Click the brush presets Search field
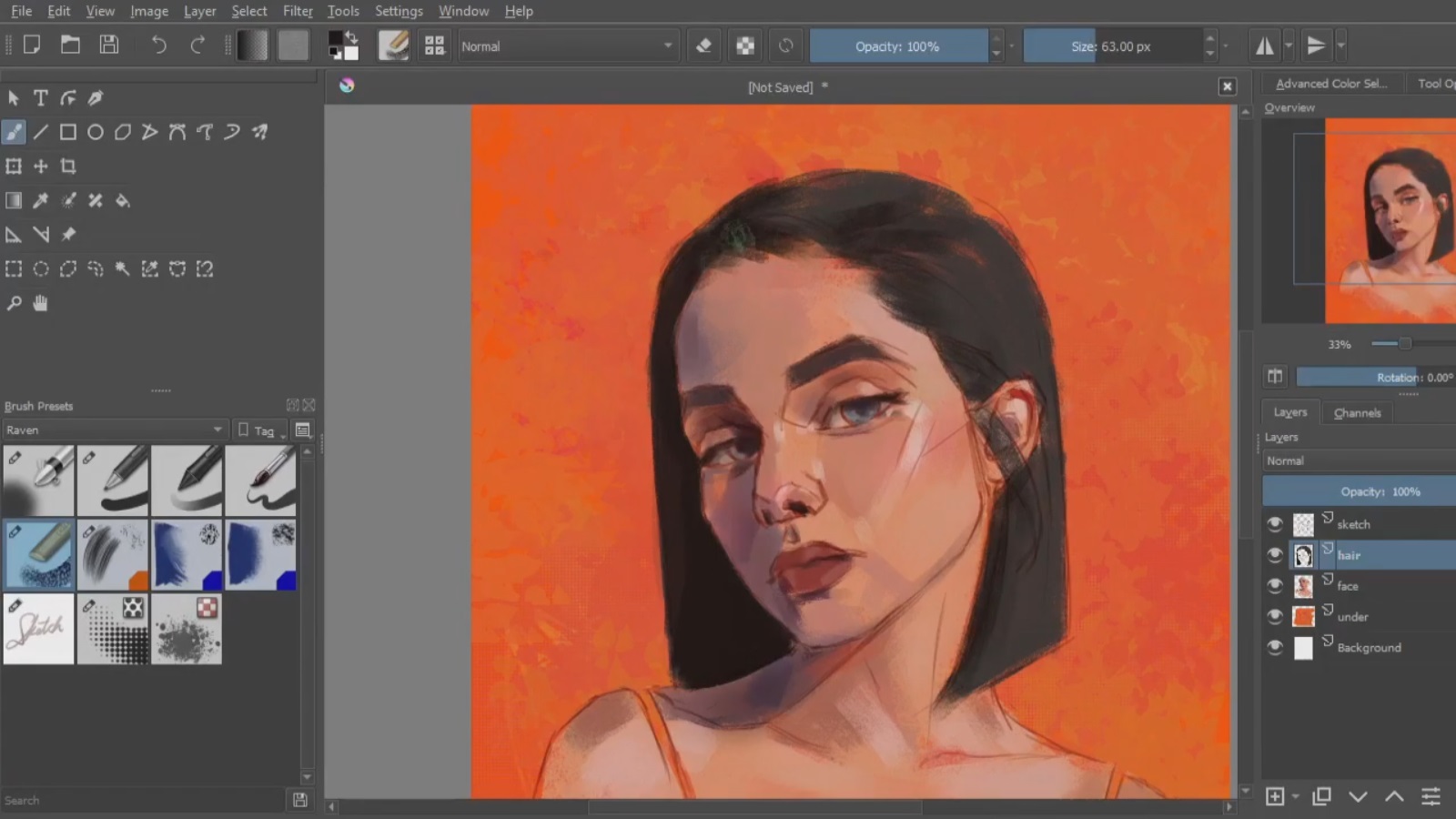1456x819 pixels. [x=143, y=800]
